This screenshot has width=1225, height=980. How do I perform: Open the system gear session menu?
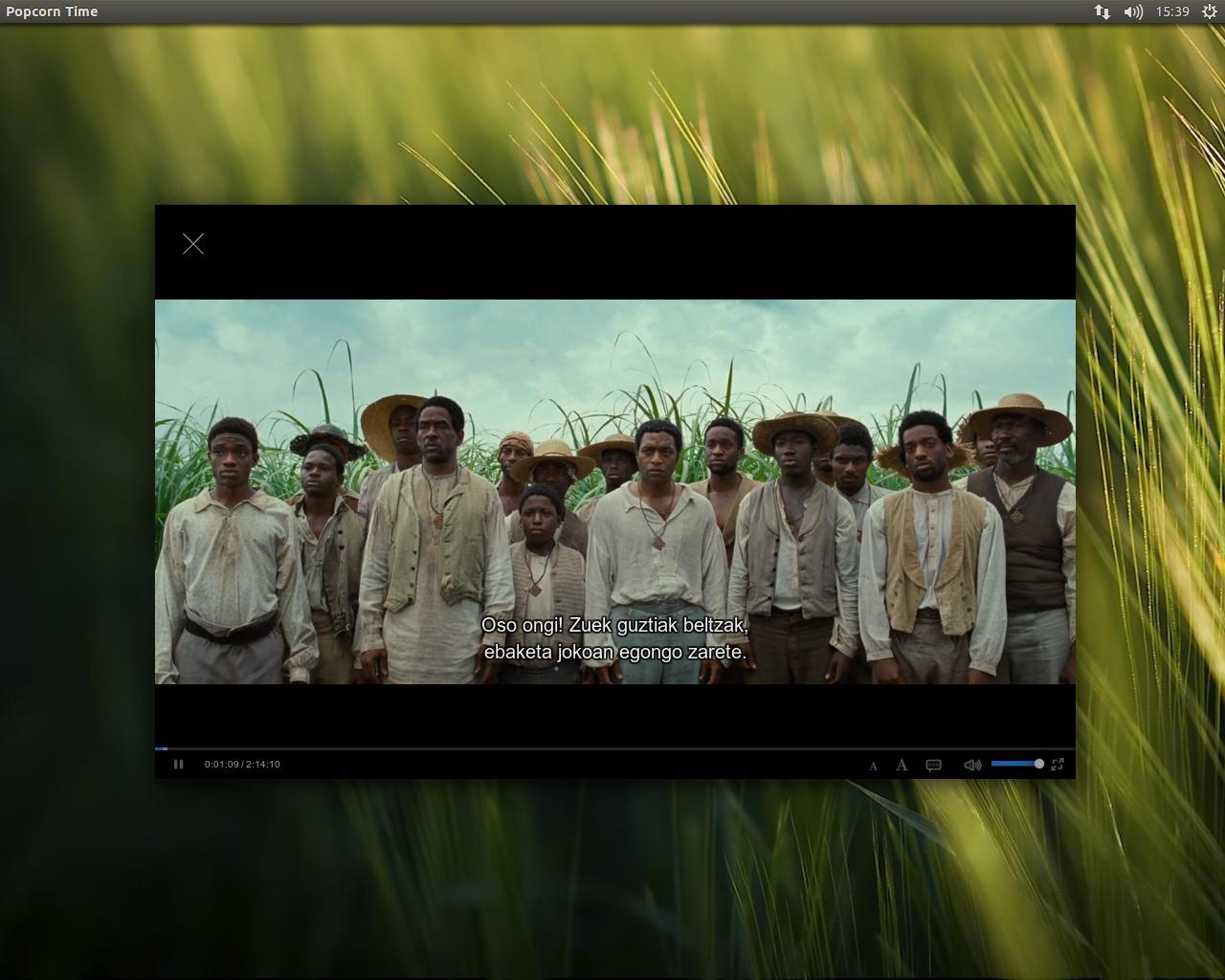(x=1209, y=11)
